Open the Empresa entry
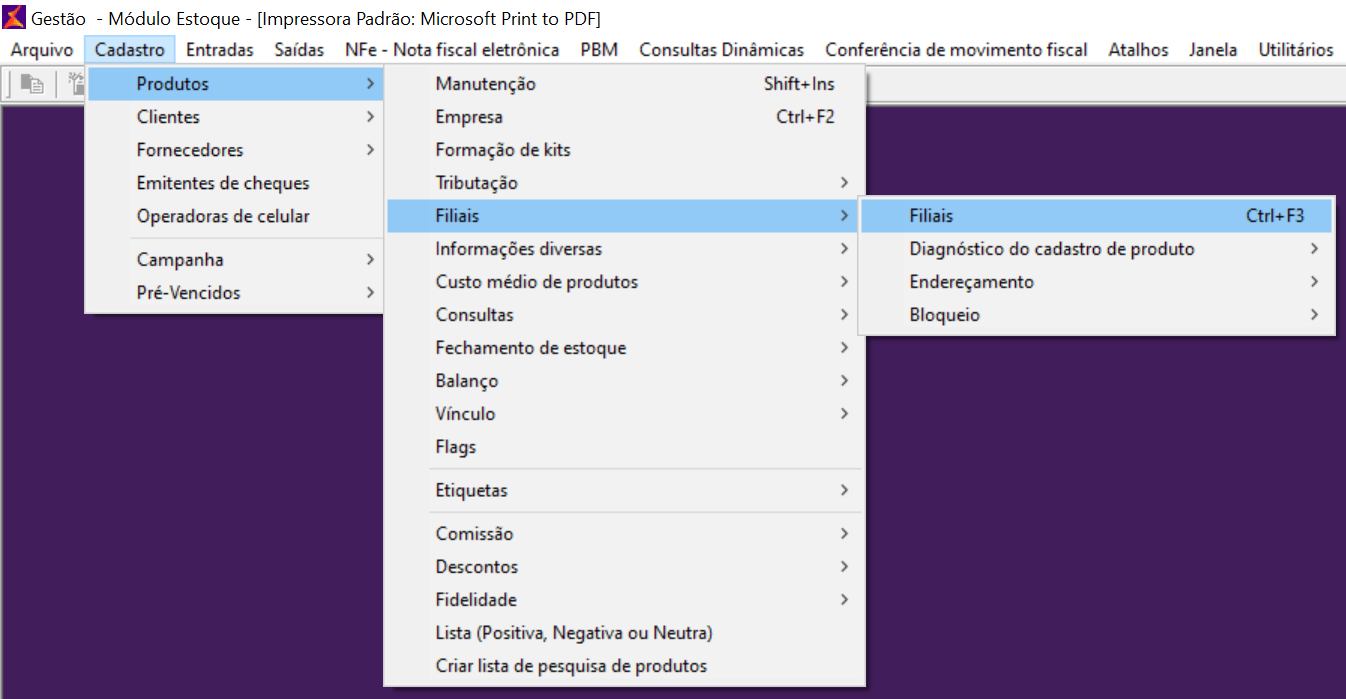The width and height of the screenshot is (1346, 699). (469, 117)
